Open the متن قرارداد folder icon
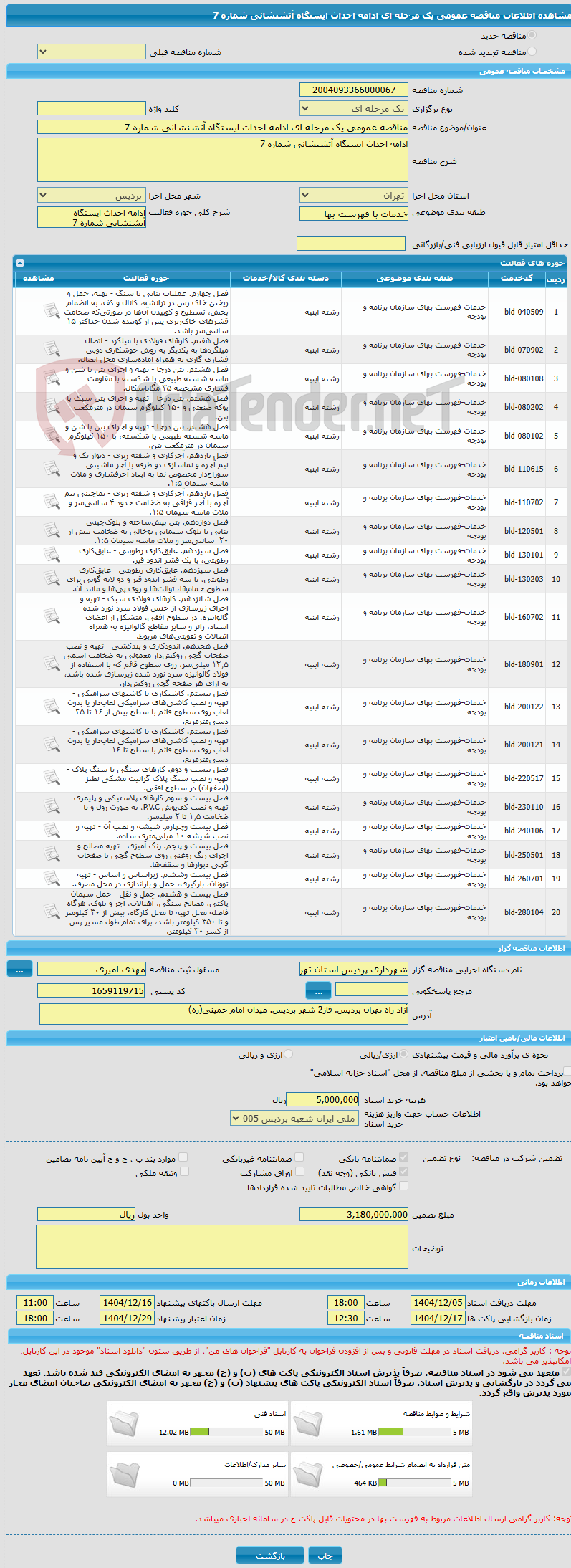The image size is (571, 1568). (308, 1473)
